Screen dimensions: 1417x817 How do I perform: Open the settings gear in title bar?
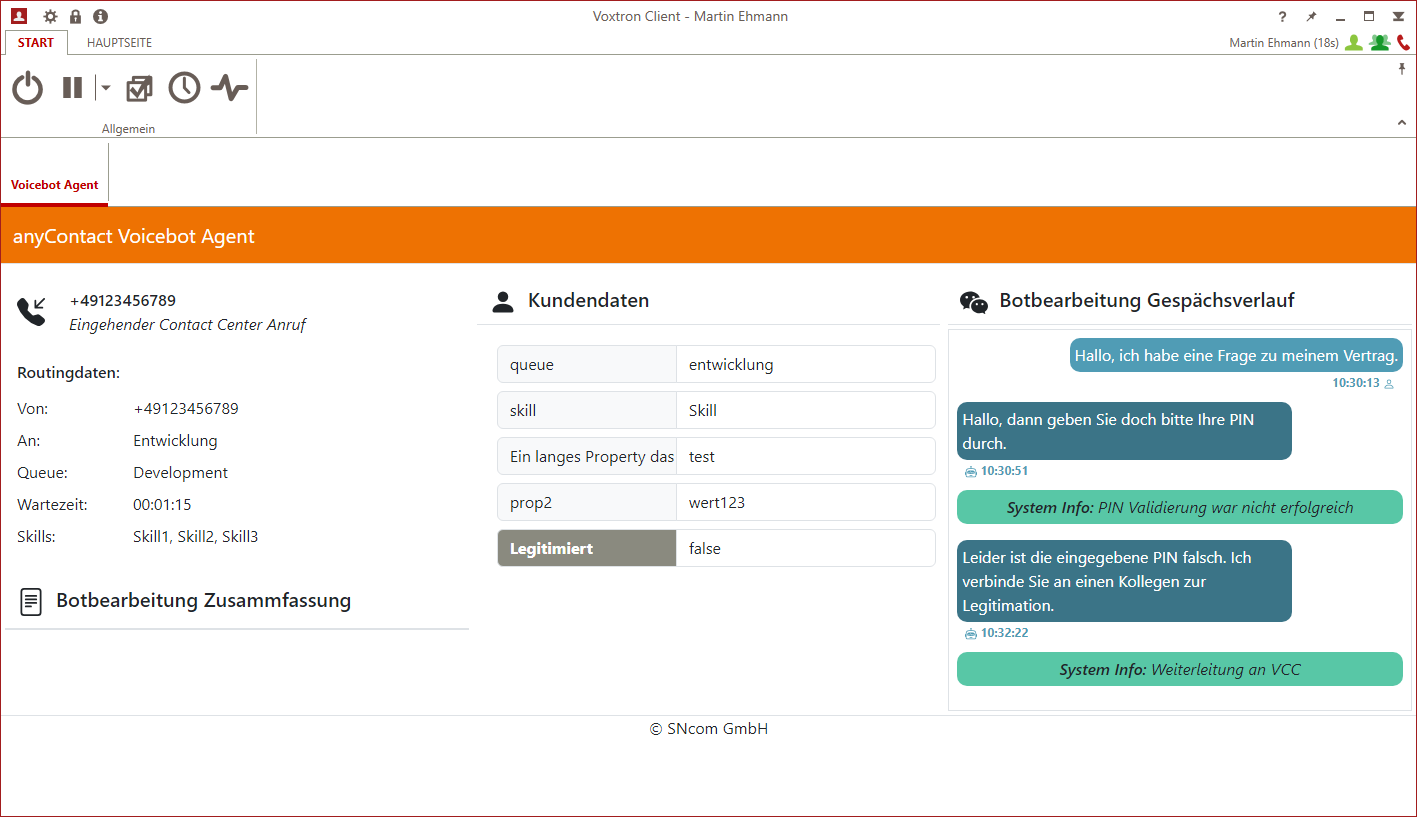click(50, 17)
